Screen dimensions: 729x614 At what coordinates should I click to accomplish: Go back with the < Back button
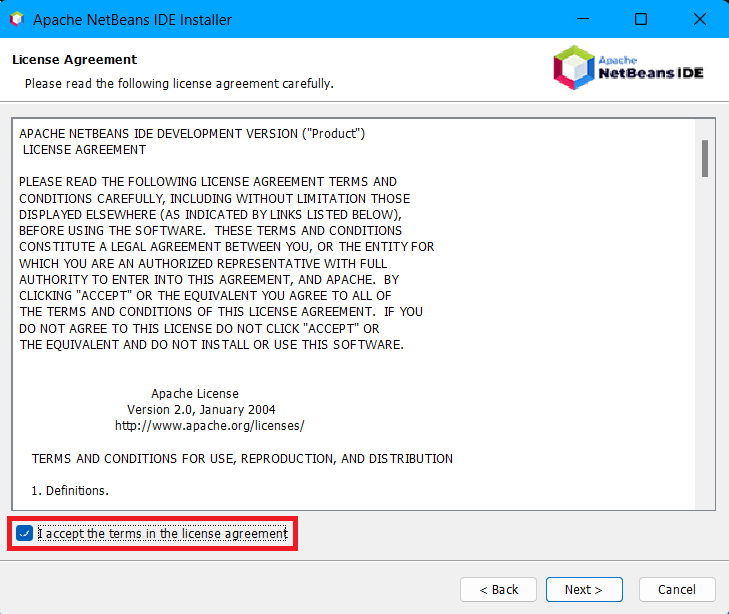coord(498,589)
